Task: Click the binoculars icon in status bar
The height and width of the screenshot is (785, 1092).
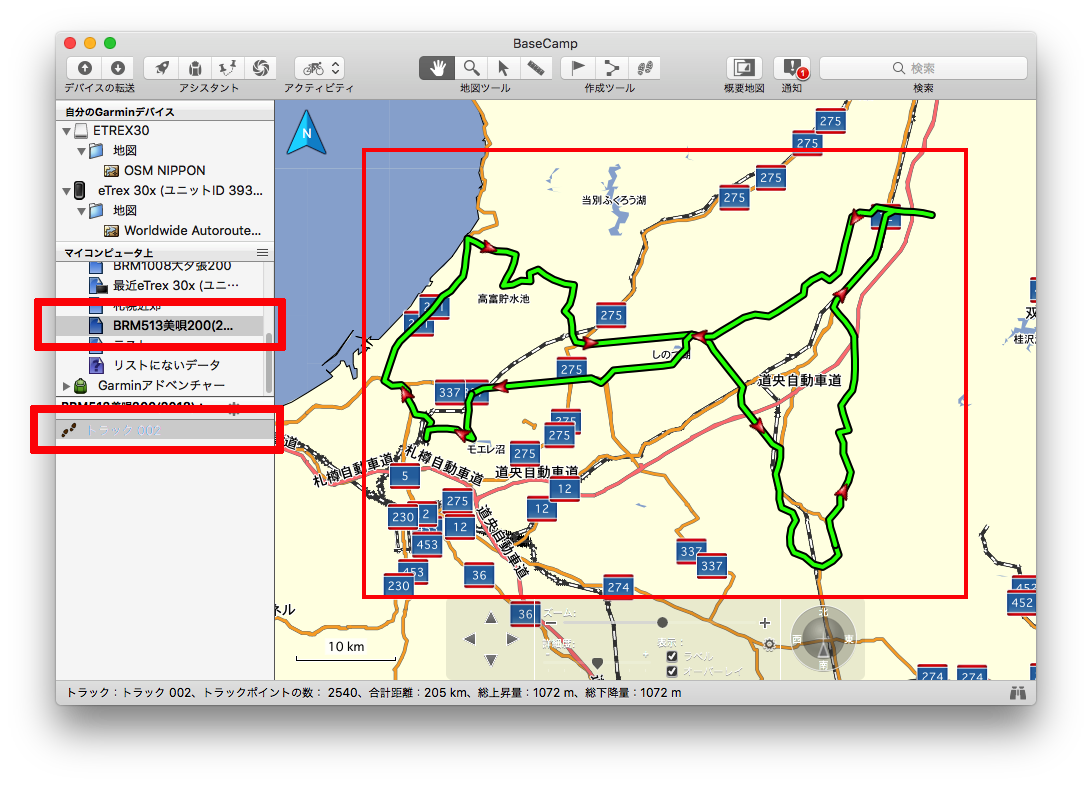Action: [1017, 692]
